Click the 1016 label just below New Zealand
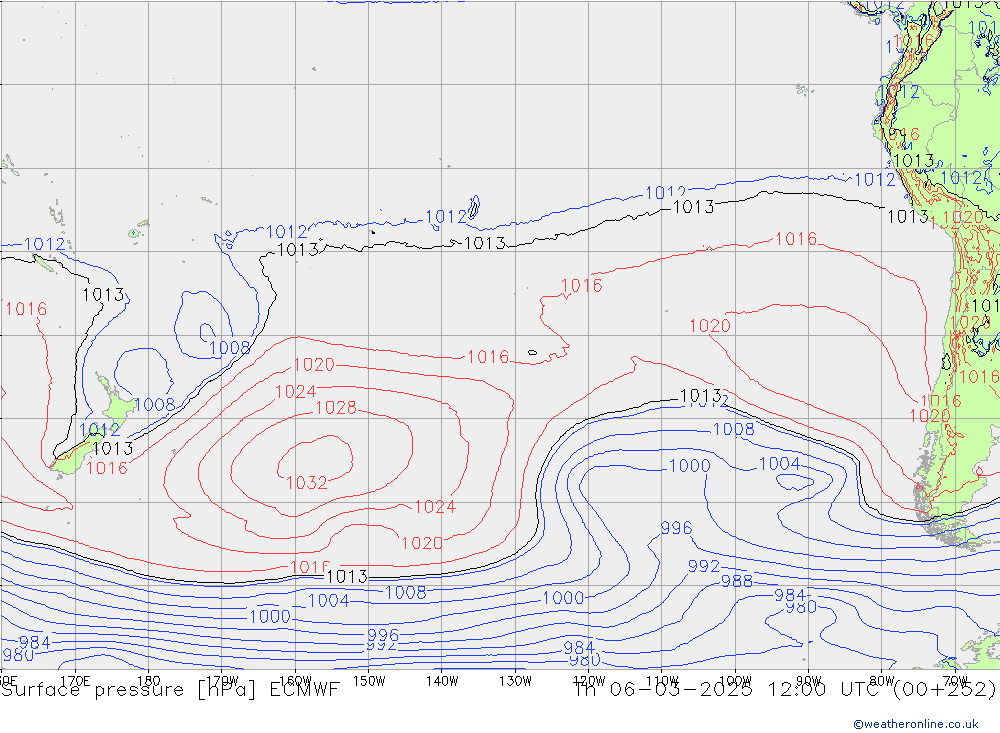 pos(107,468)
